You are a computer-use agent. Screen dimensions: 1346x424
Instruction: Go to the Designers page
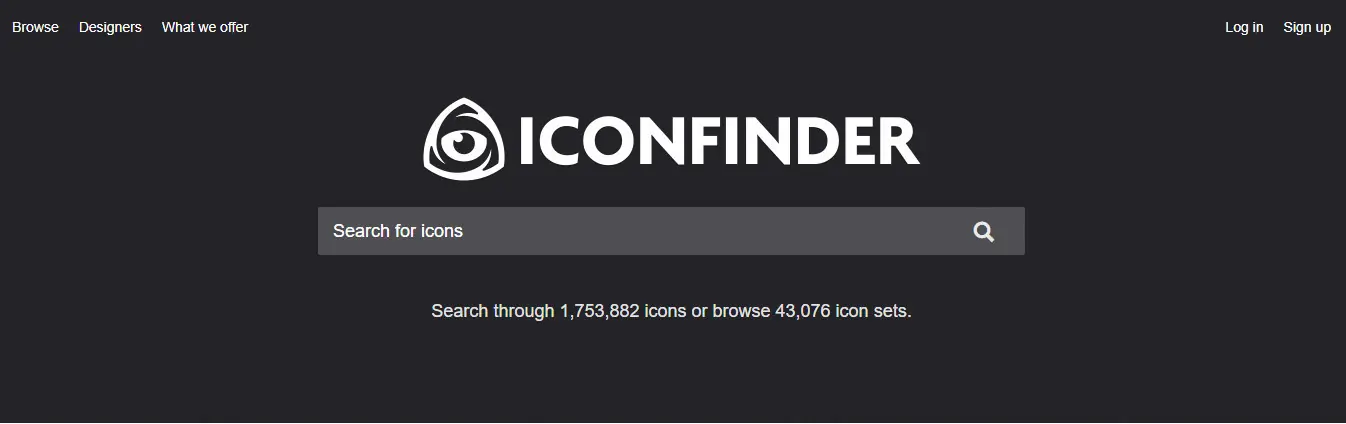(x=110, y=27)
